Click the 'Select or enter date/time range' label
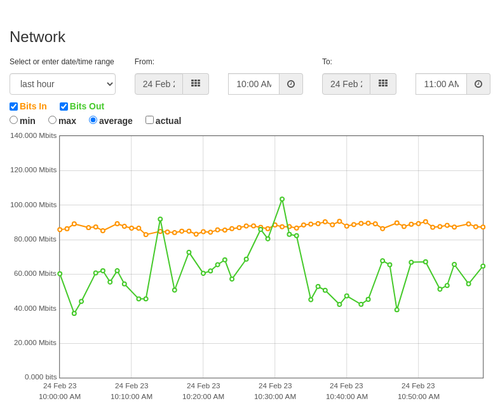 (x=62, y=62)
